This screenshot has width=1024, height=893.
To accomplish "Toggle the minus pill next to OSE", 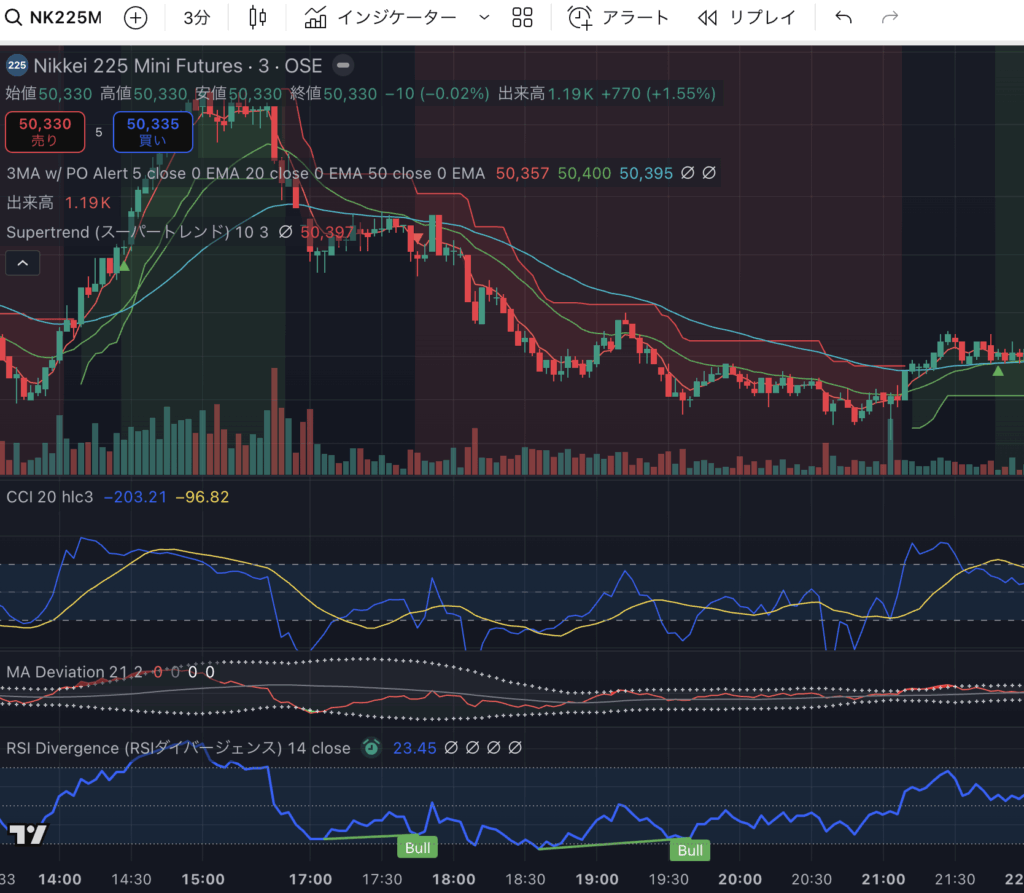I will [x=343, y=66].
